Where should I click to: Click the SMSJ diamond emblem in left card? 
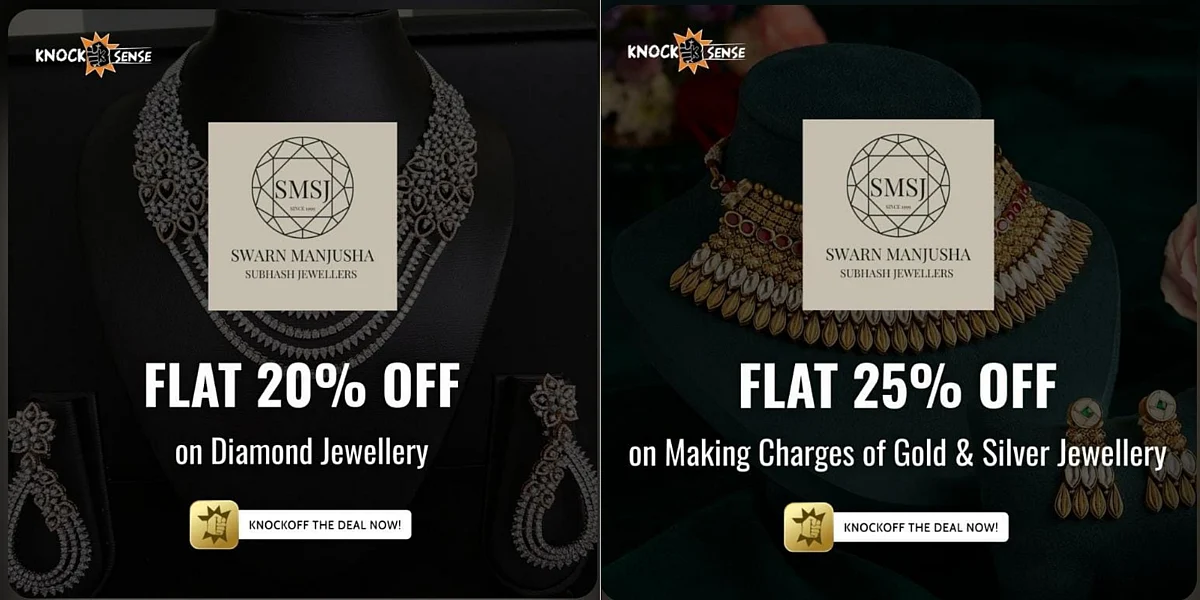click(302, 187)
